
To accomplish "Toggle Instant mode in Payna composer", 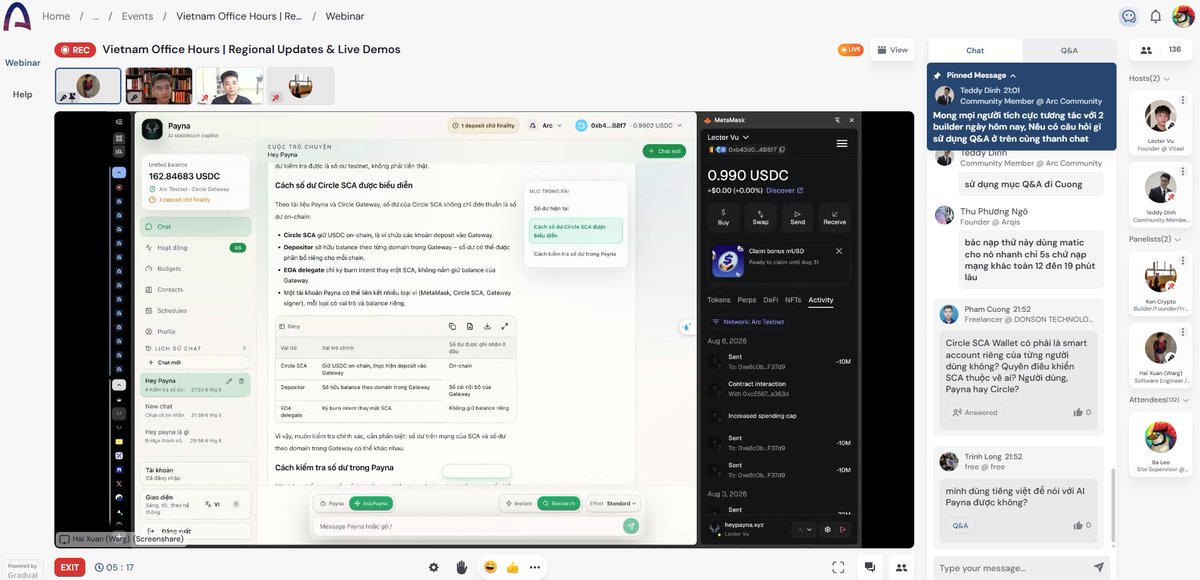I will click(x=520, y=503).
